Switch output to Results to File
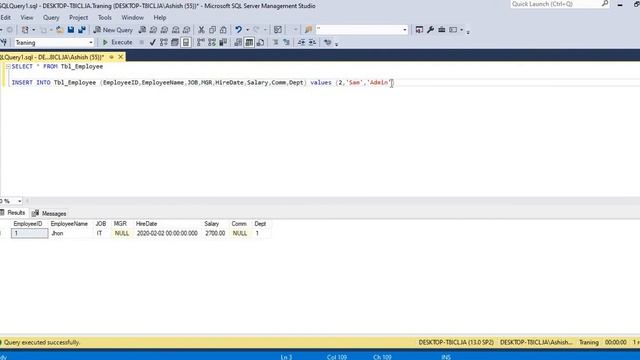This screenshot has width=640, height=360. 260,42
